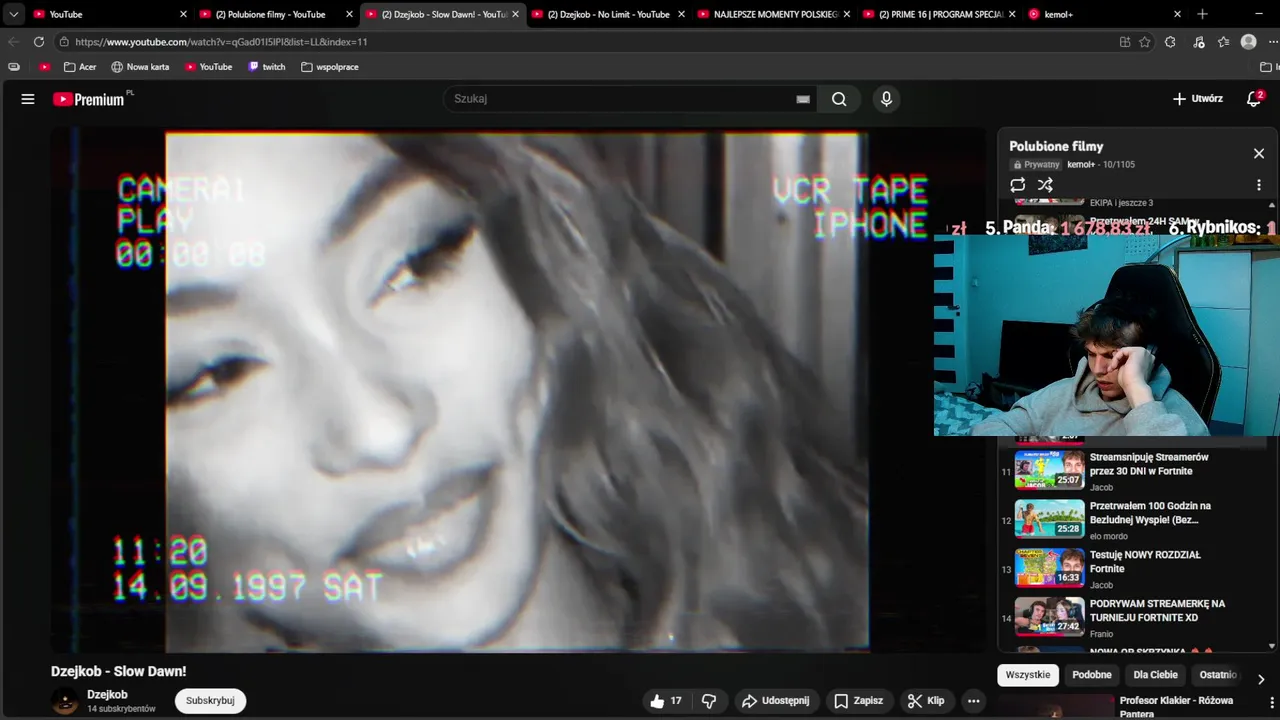
Task: Open the browser favorites list icon
Action: (x=1224, y=42)
